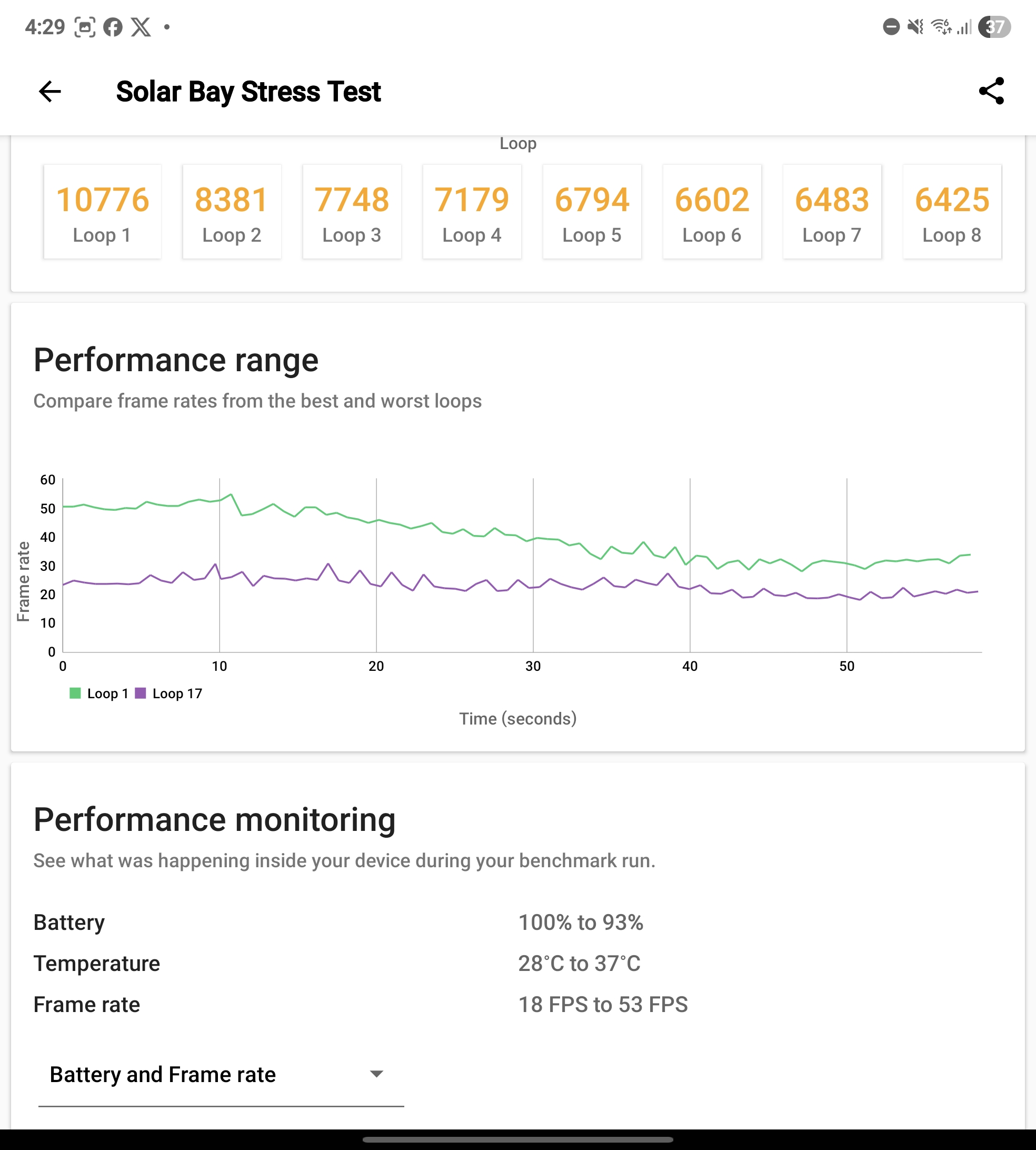Tap the muted sound status icon
This screenshot has height=1150, width=1036.
click(x=915, y=27)
